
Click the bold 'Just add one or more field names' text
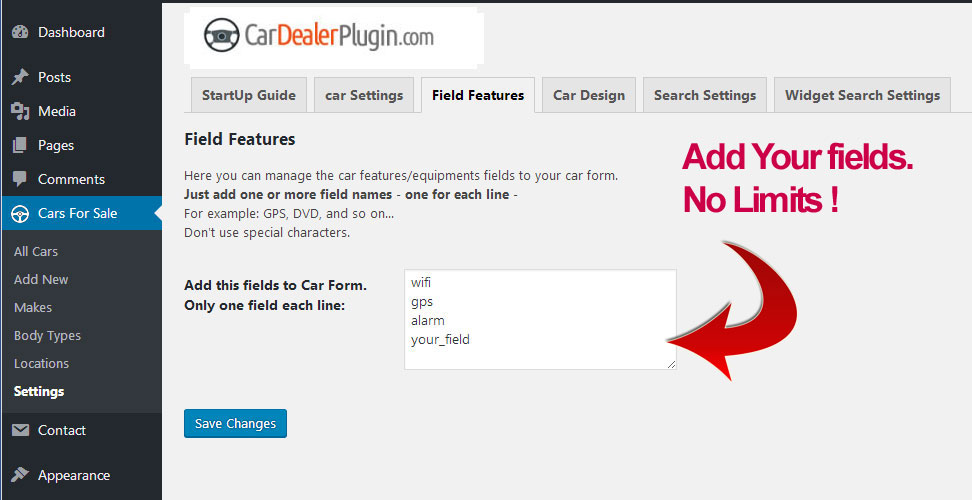pos(288,195)
